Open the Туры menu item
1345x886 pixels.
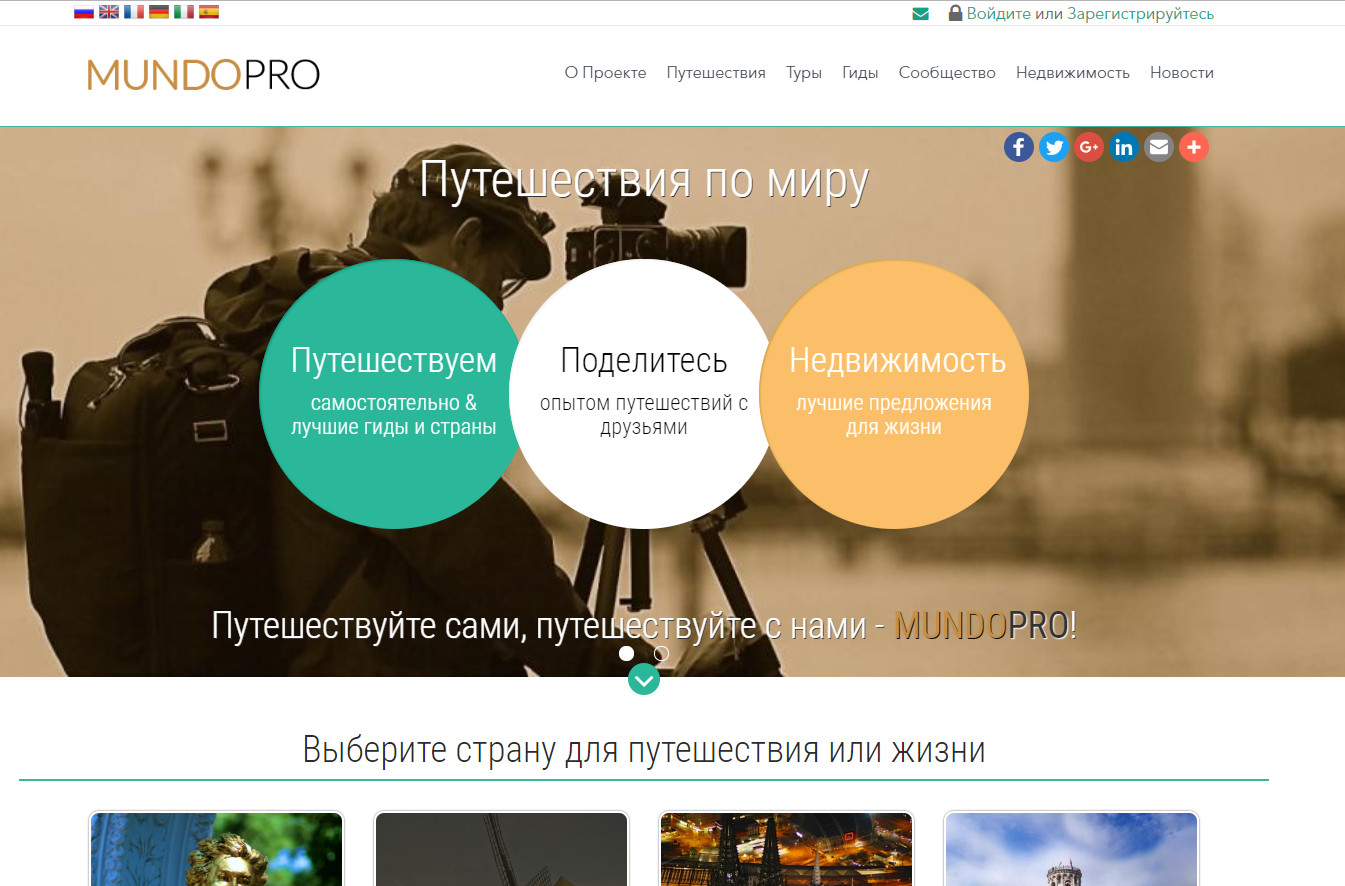804,72
